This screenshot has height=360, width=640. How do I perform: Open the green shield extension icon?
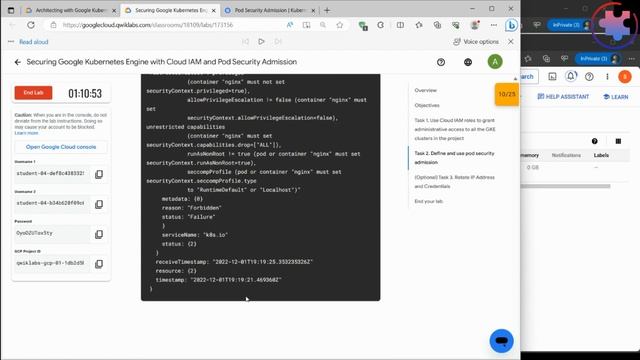click(x=362, y=26)
